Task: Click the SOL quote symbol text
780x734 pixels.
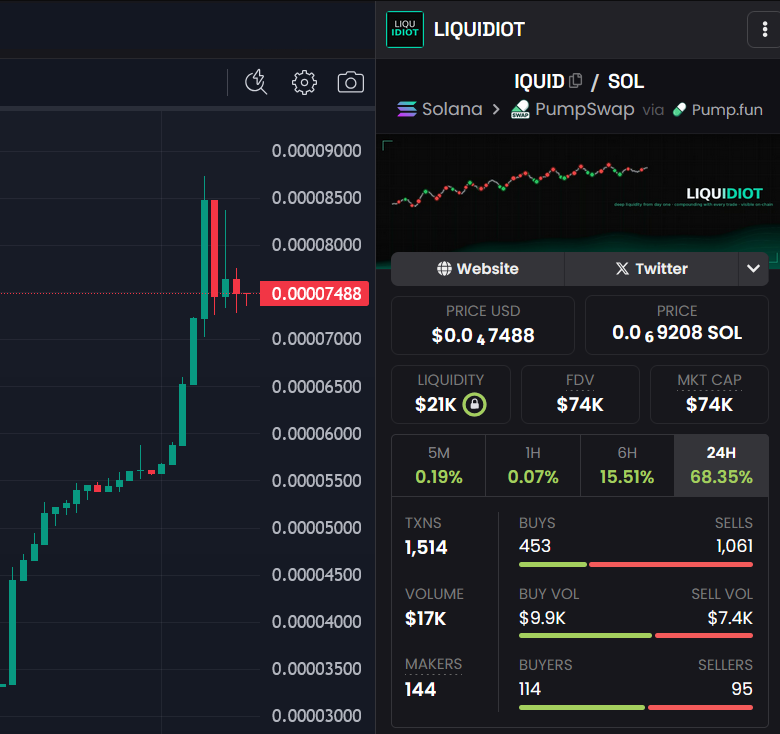Action: (626, 81)
